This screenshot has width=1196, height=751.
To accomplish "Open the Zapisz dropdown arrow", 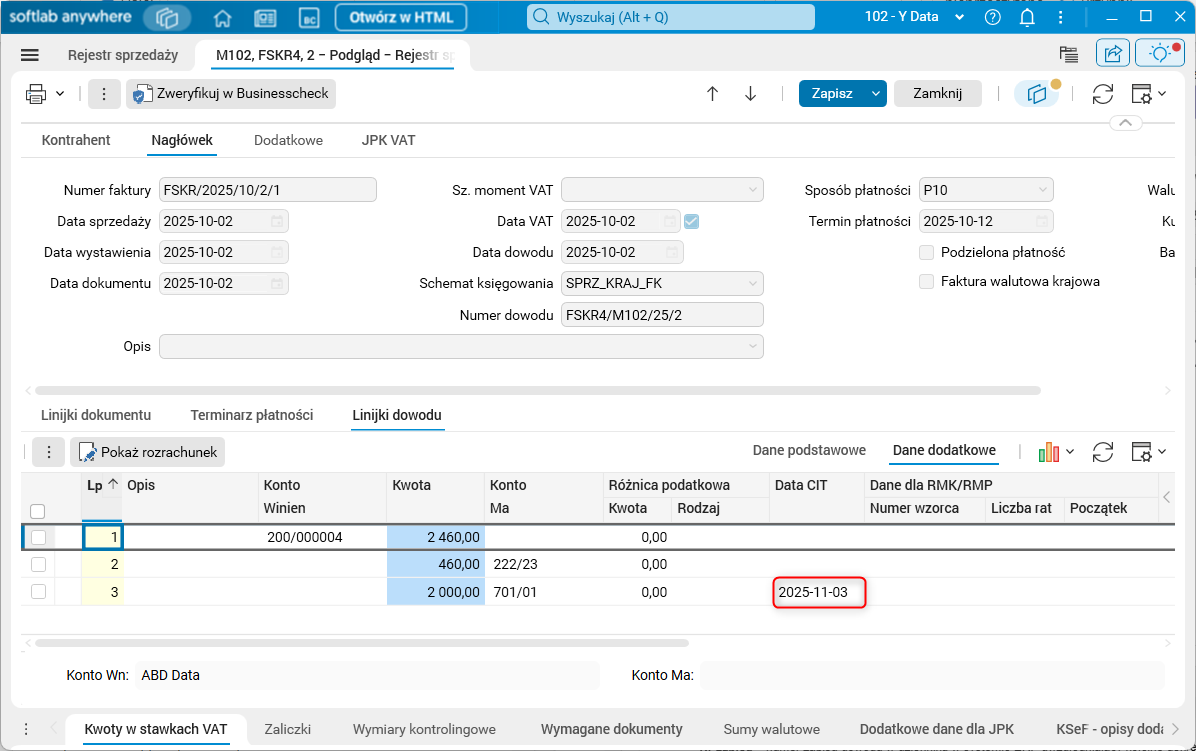I will pos(876,94).
